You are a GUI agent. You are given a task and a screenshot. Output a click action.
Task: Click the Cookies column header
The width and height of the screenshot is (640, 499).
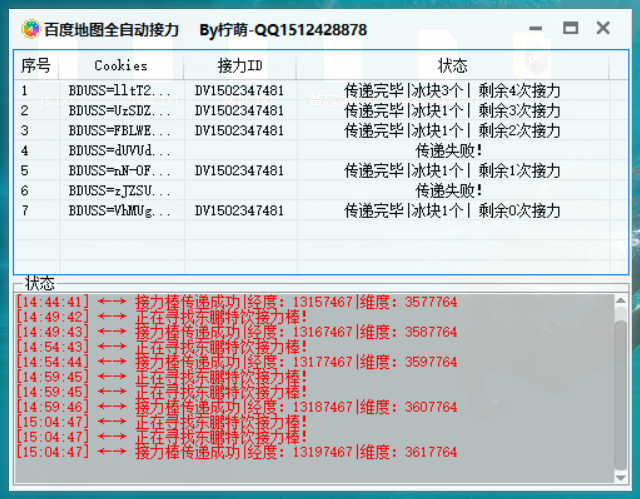tap(121, 65)
